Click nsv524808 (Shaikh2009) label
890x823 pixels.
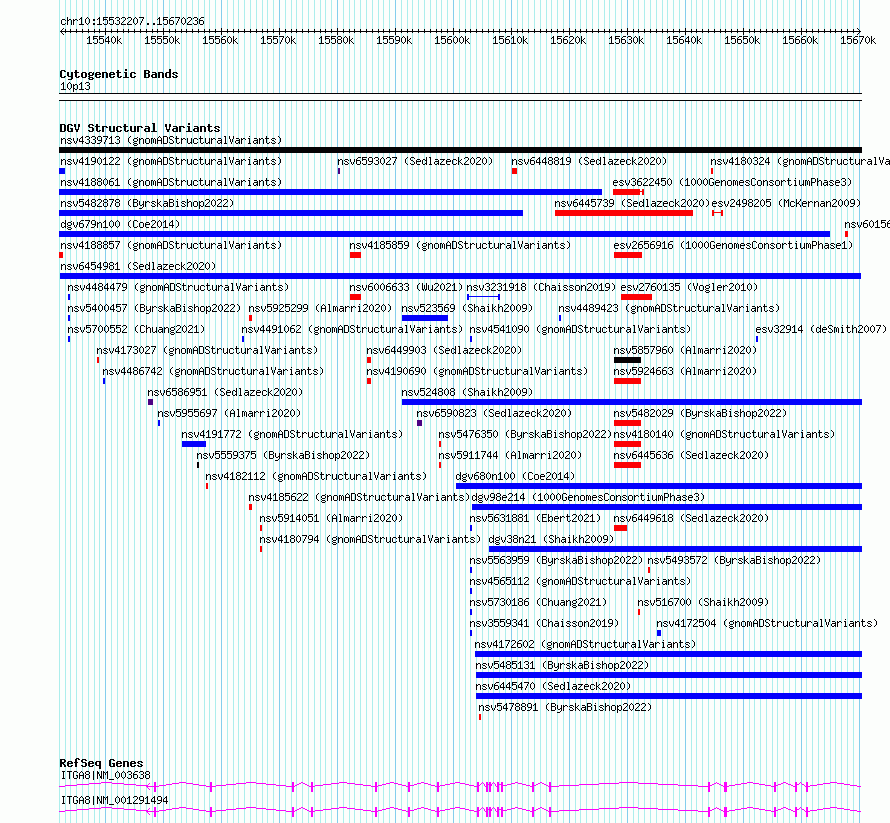click(x=467, y=392)
